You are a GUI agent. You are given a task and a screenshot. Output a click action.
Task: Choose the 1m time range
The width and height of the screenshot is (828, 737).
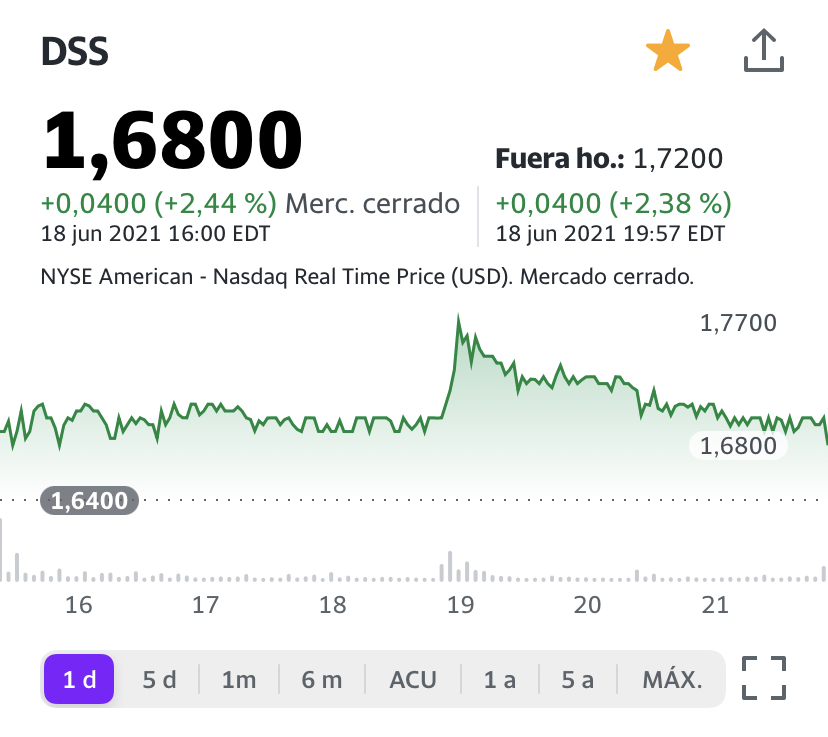point(239,679)
